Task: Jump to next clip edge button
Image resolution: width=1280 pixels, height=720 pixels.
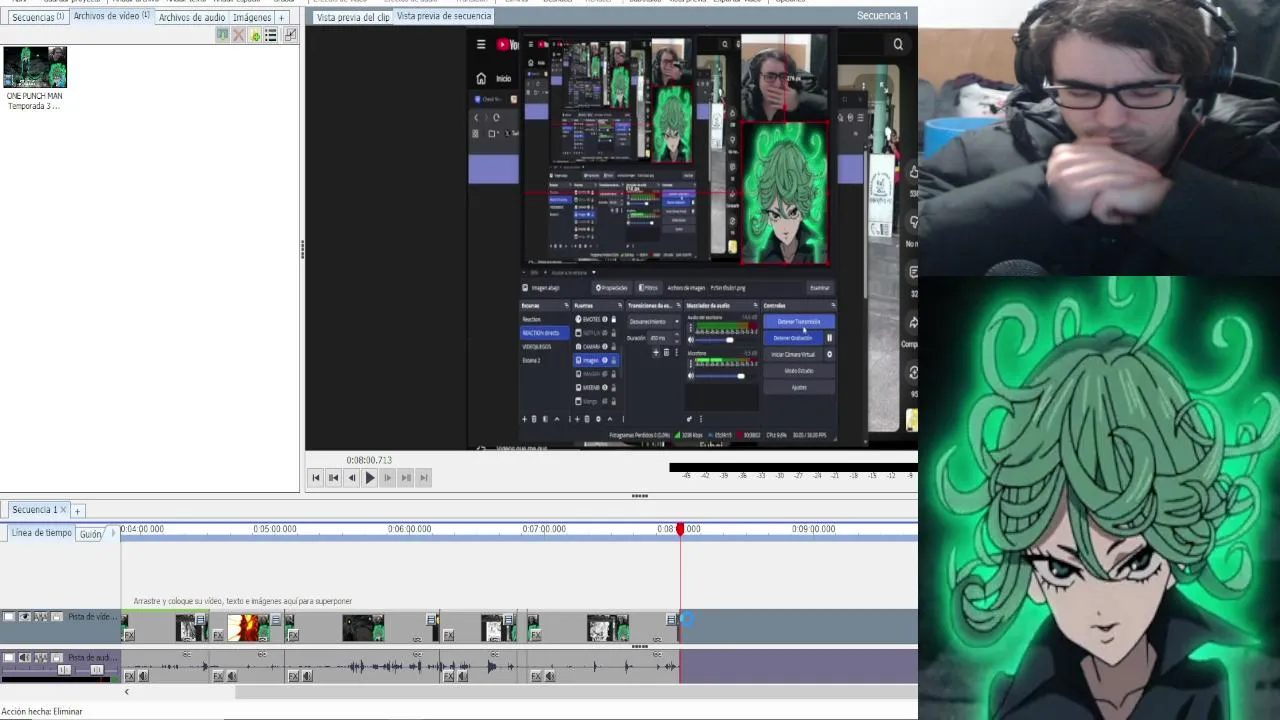Action: tap(406, 478)
